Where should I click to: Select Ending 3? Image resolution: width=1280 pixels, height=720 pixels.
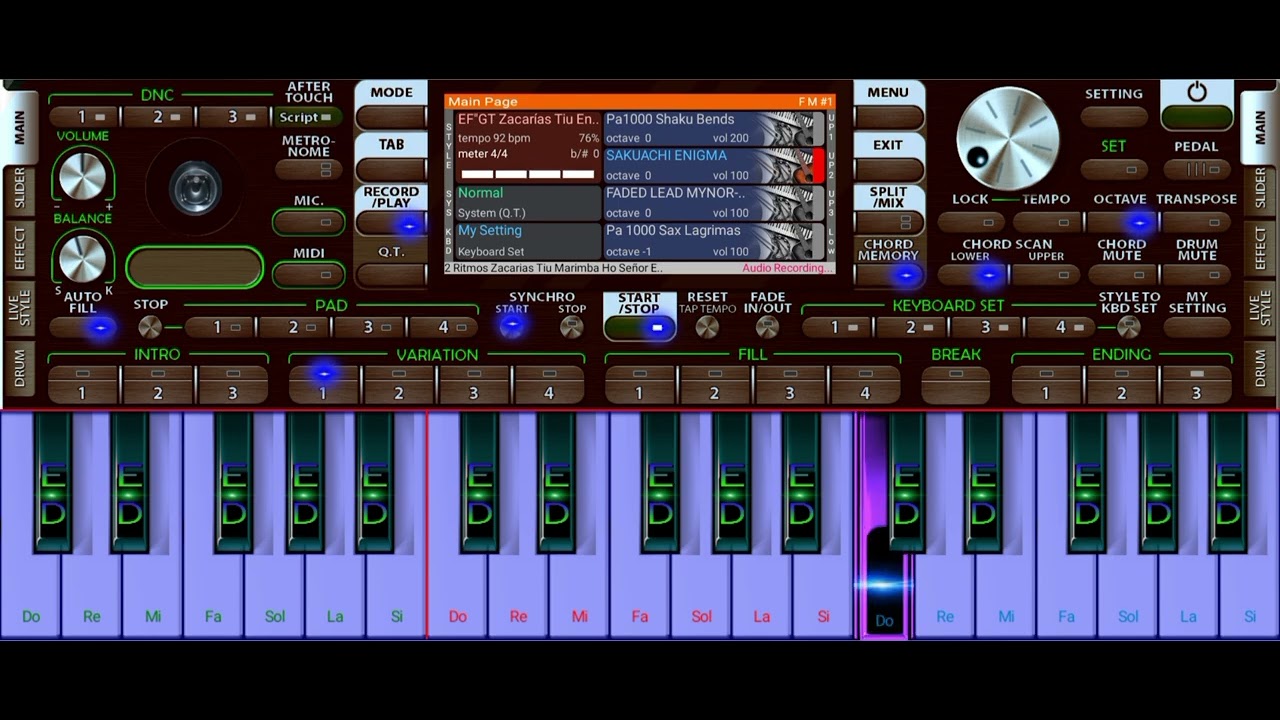[1196, 385]
